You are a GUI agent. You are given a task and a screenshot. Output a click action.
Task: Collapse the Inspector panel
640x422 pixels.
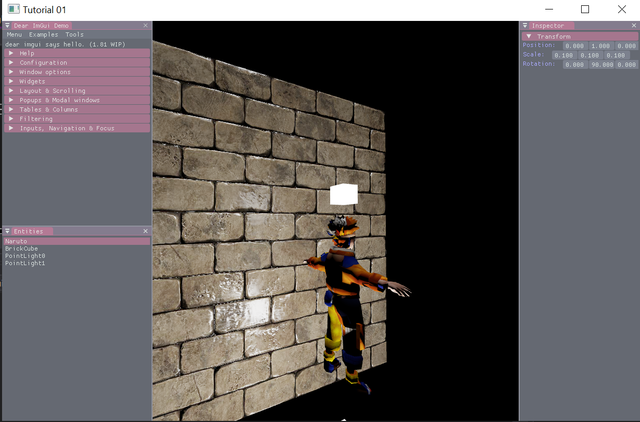point(525,25)
